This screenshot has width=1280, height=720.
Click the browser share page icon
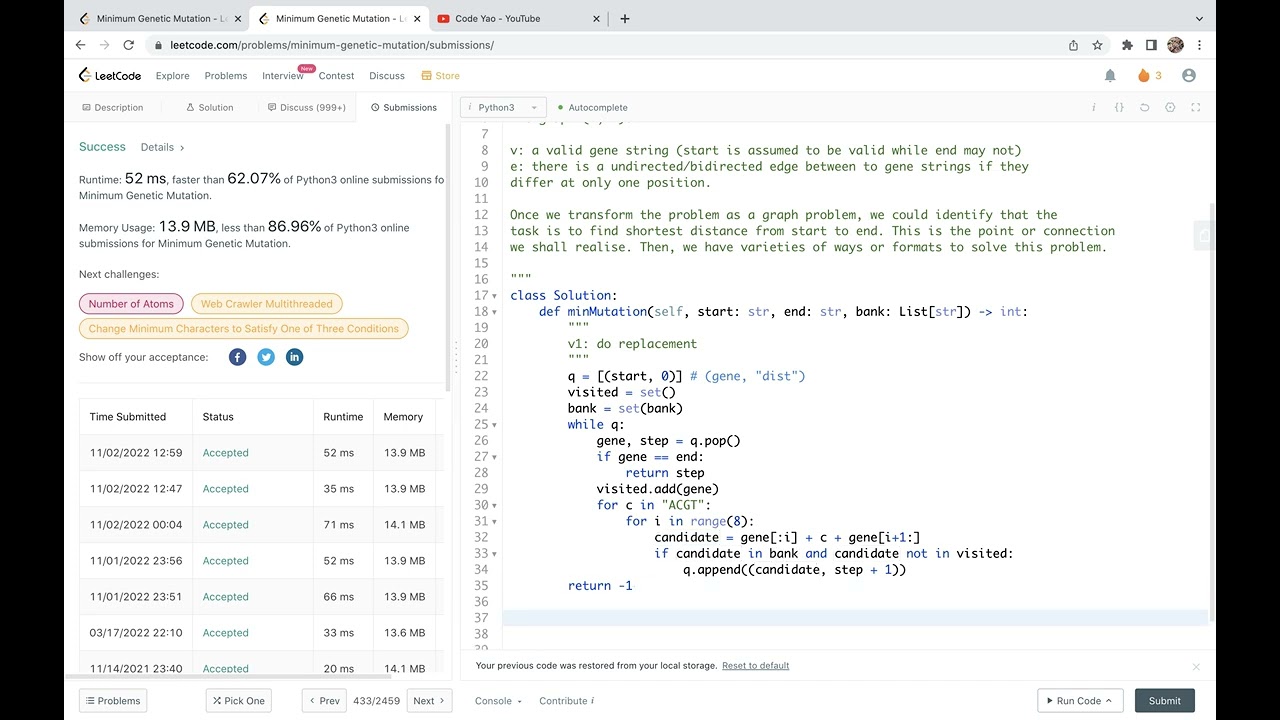1073,45
